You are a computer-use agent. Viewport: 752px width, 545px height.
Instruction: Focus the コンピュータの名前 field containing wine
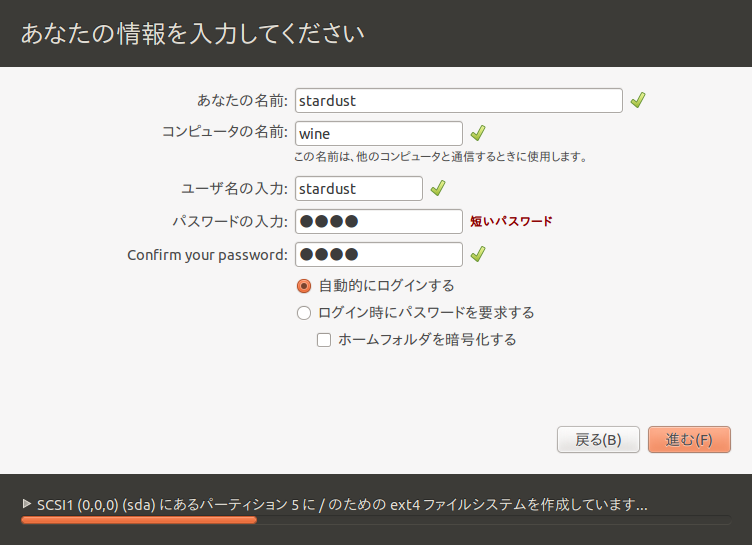[x=378, y=133]
